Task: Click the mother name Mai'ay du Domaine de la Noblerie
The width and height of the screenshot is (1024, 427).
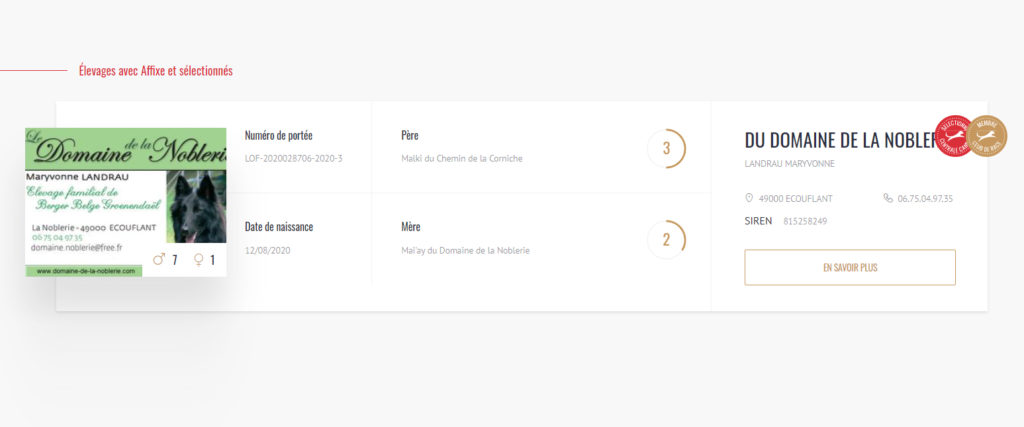Action: tap(465, 251)
